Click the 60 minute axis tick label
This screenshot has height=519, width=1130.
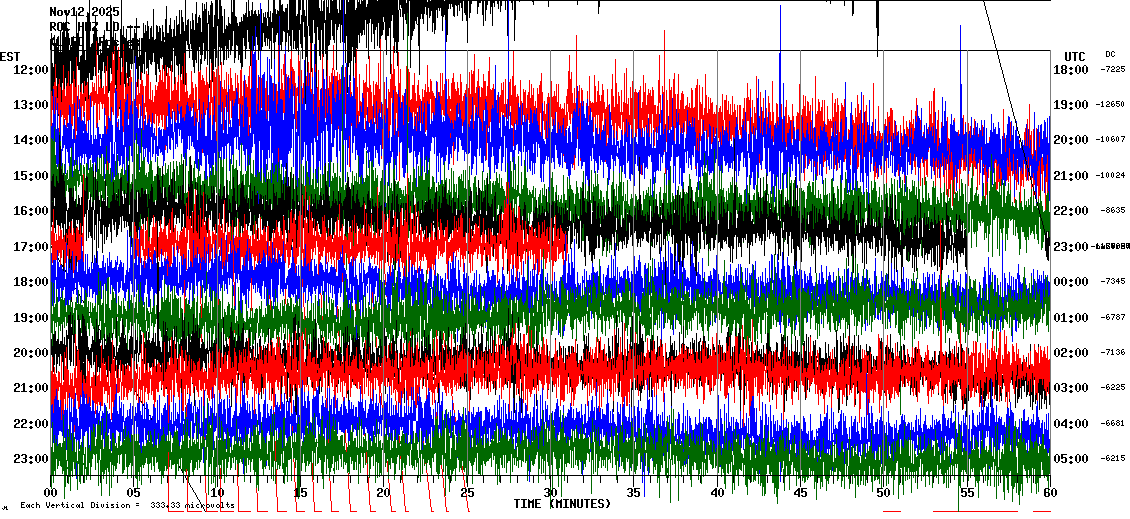pyautogui.click(x=1050, y=493)
